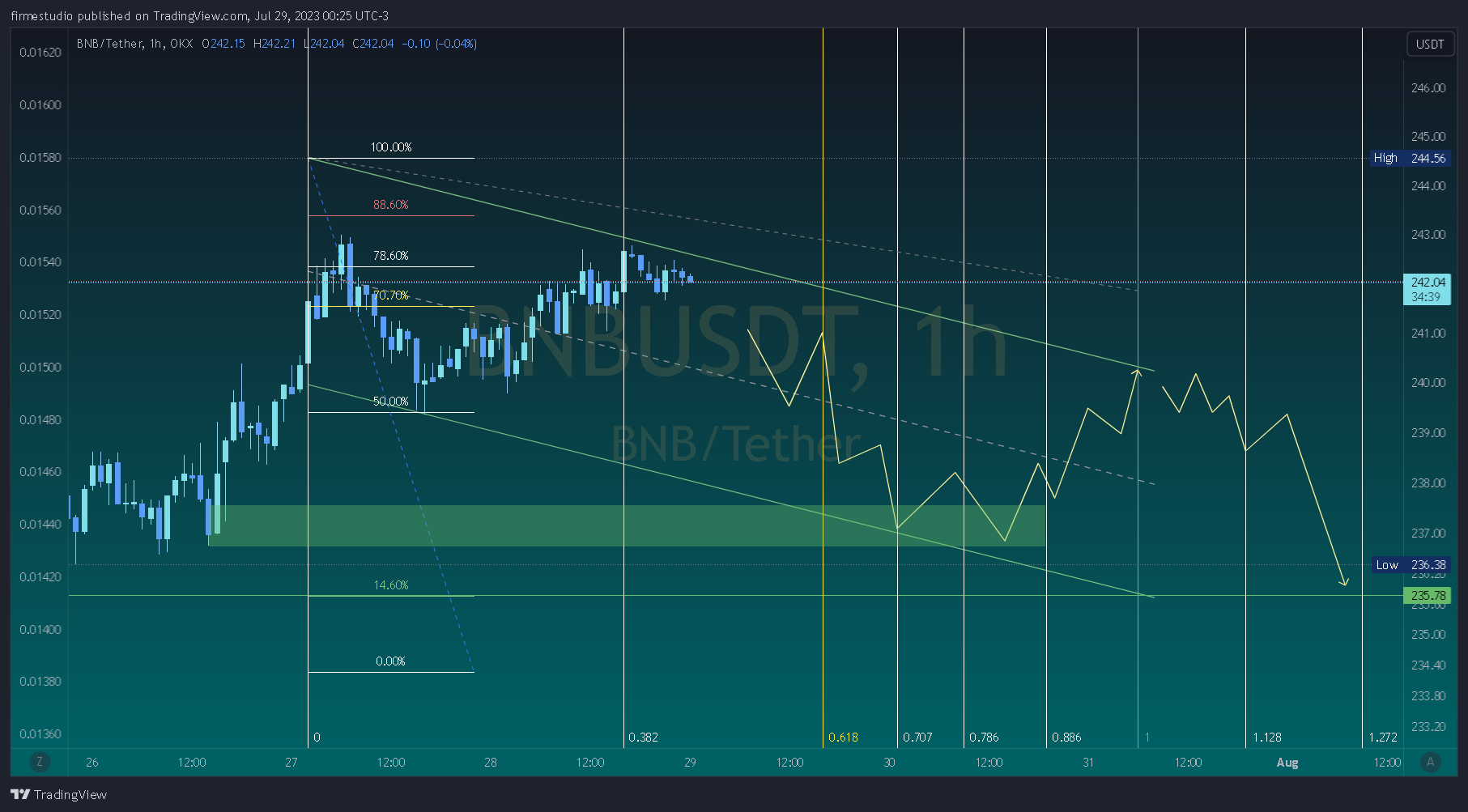The width and height of the screenshot is (1468, 812).
Task: Click 243.00 on the right price scale
Action: 1428,235
